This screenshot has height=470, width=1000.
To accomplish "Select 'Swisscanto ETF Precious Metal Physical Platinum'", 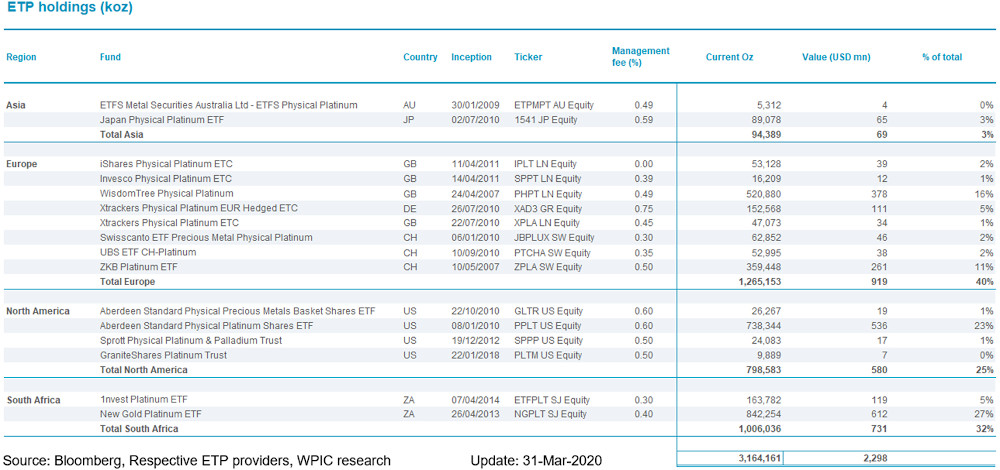I will tap(206, 237).
